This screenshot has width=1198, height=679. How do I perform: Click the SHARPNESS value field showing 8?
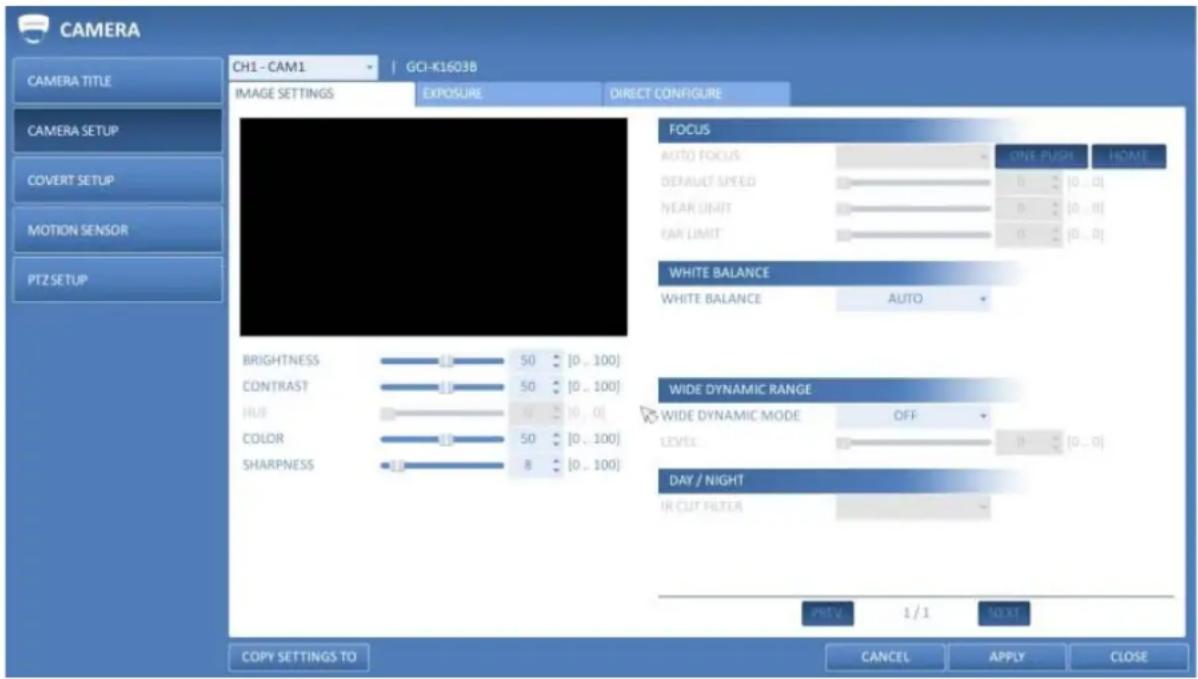point(529,464)
